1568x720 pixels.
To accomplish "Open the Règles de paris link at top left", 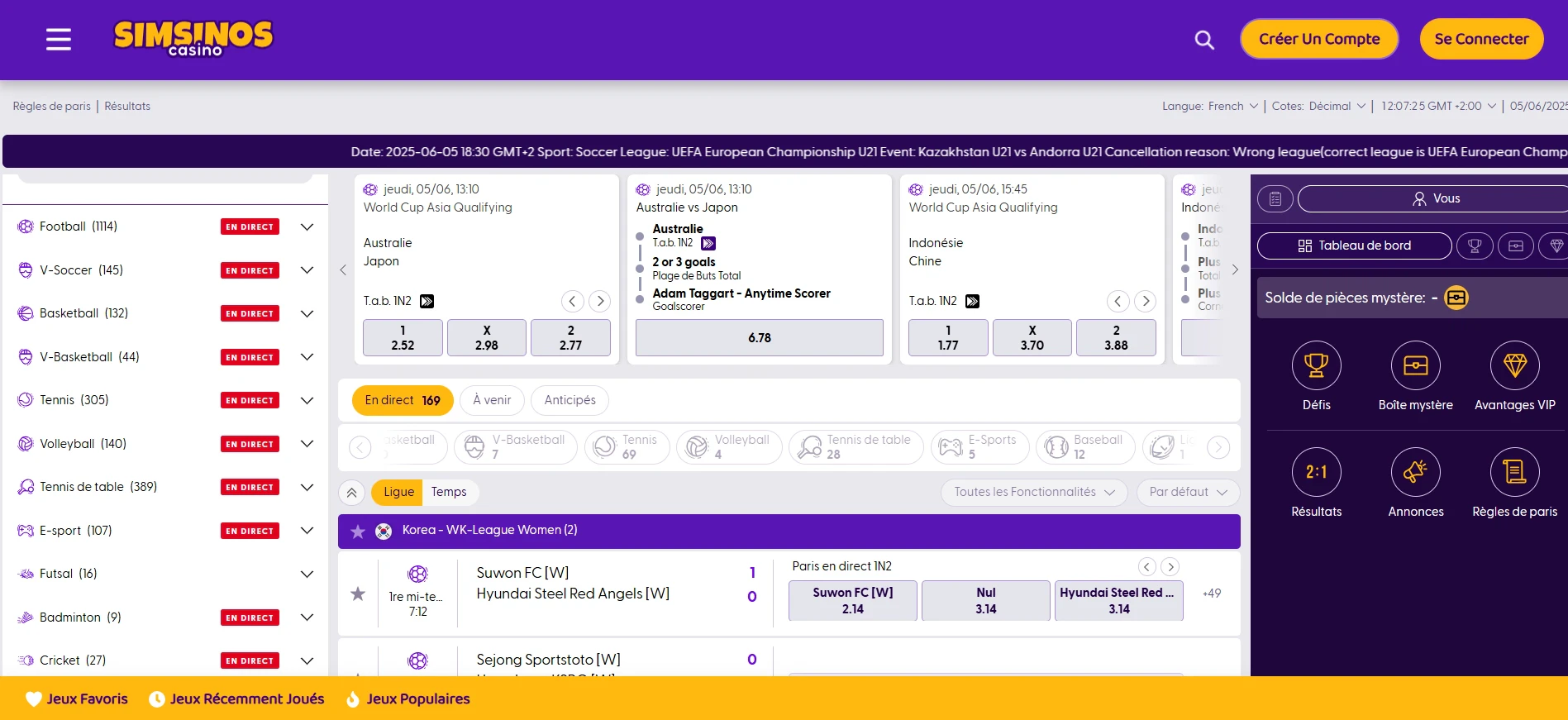I will click(x=51, y=106).
